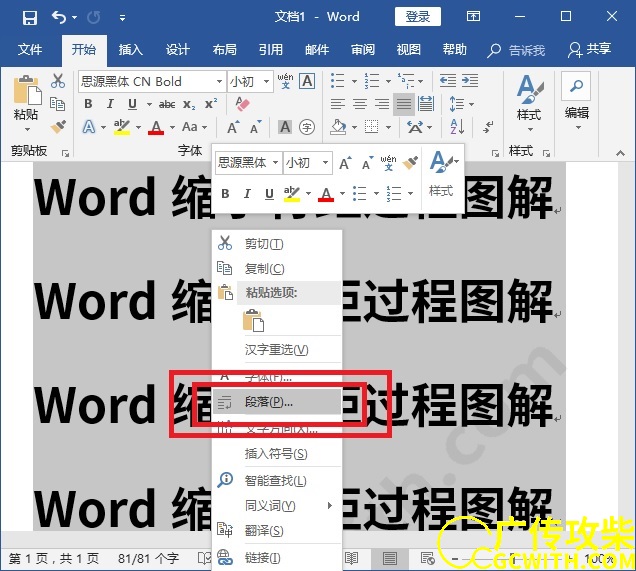This screenshot has width=636, height=571.
Task: Justify text in ribbon
Action: [x=404, y=104]
